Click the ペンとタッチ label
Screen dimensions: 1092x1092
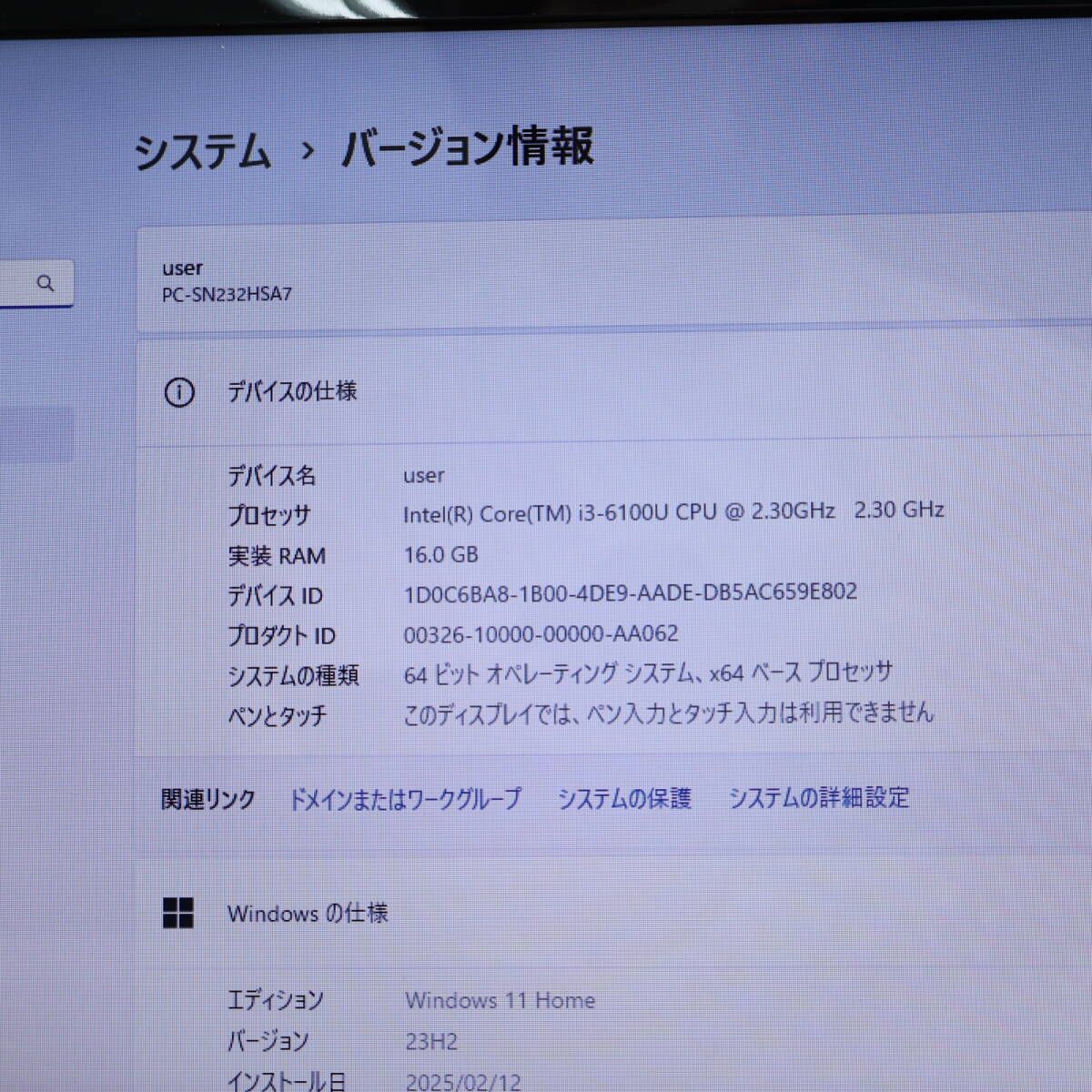coord(277,715)
